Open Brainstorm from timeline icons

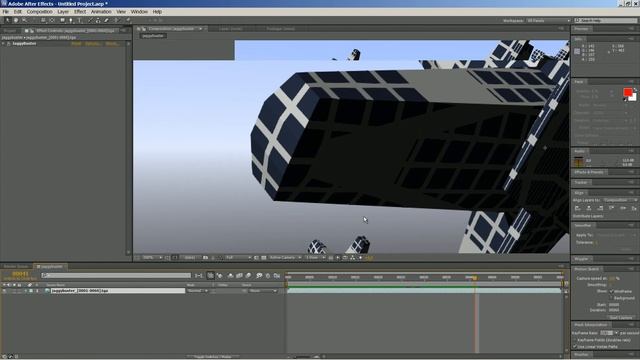259,276
